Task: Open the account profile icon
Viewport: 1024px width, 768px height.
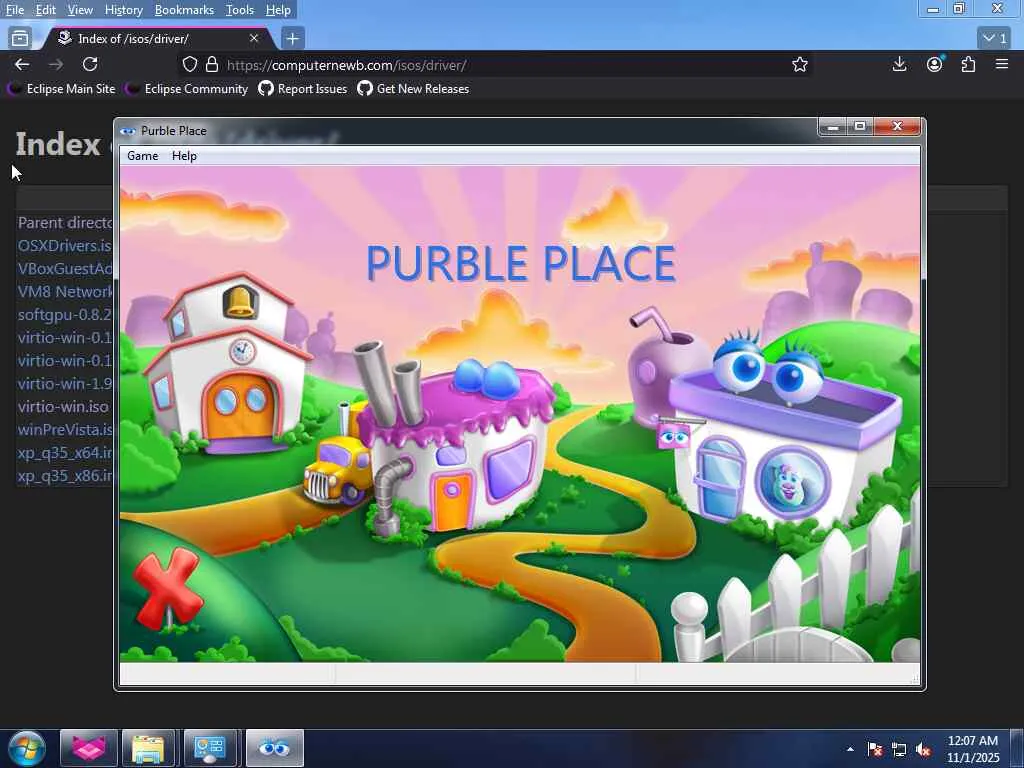Action: coord(935,64)
